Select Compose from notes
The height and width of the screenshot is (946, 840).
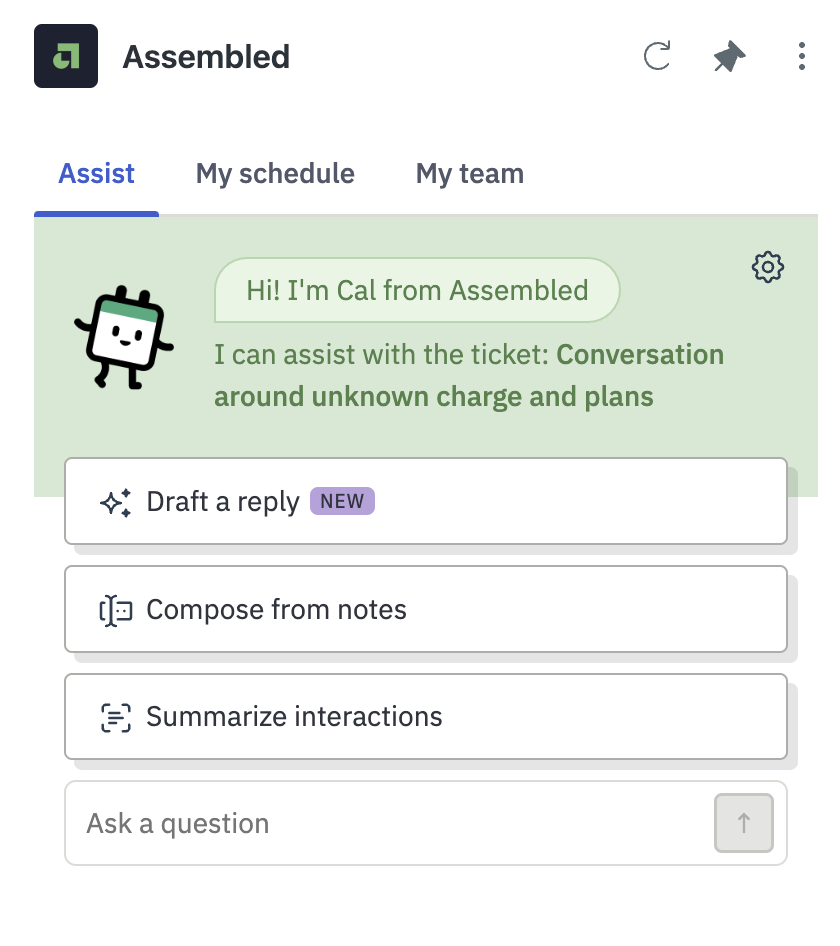[x=426, y=609]
